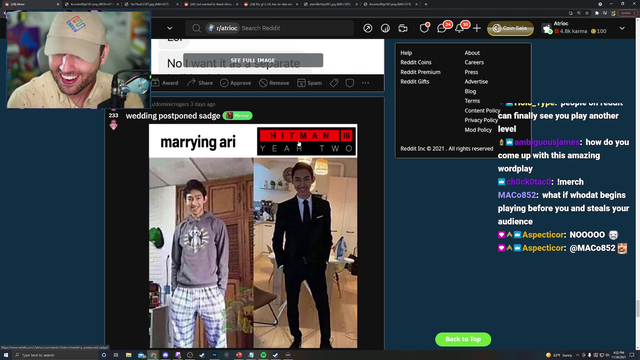Approve the post using the Approve button

(x=236, y=83)
